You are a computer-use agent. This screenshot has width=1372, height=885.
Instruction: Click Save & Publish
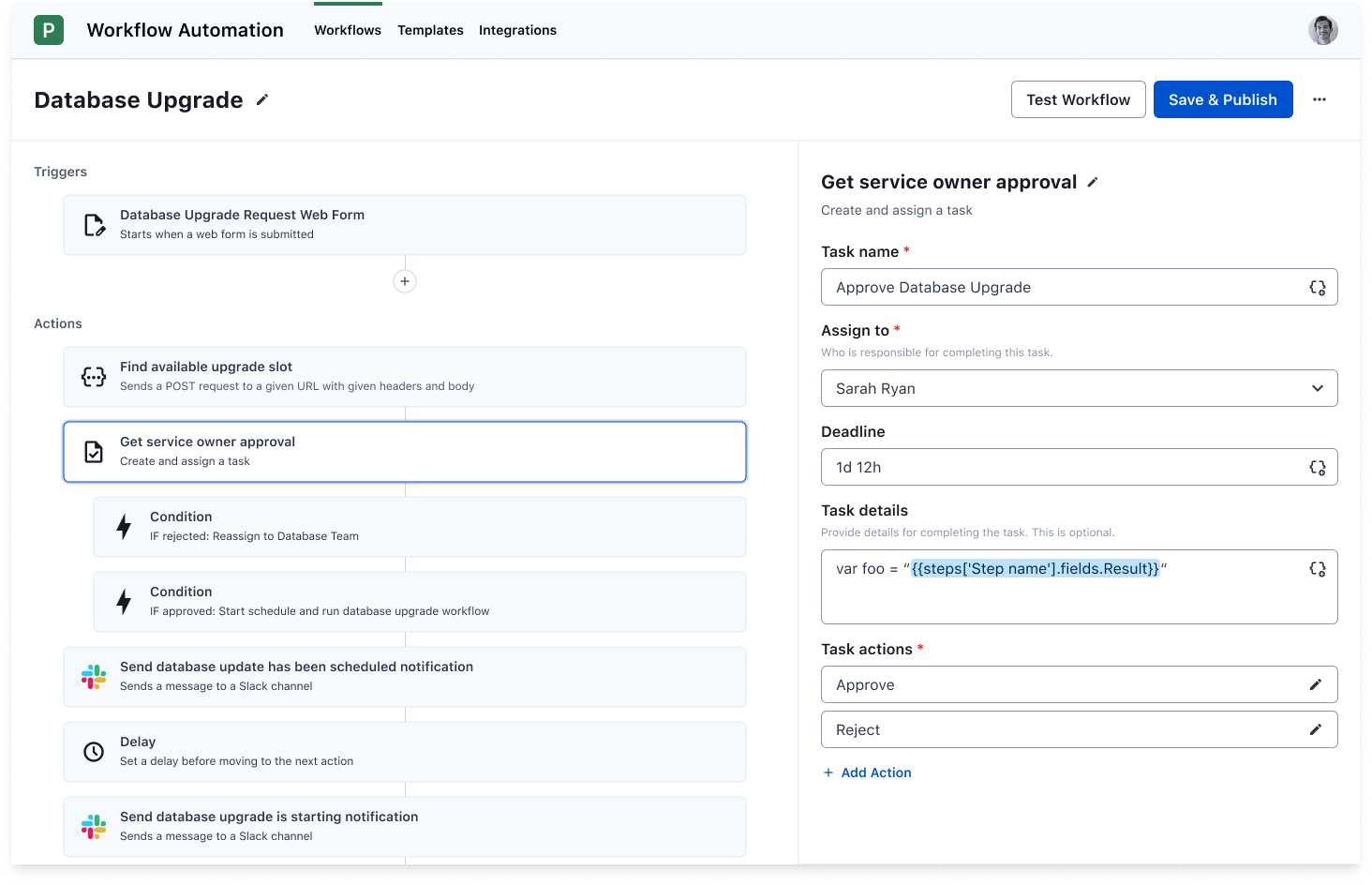pyautogui.click(x=1223, y=99)
